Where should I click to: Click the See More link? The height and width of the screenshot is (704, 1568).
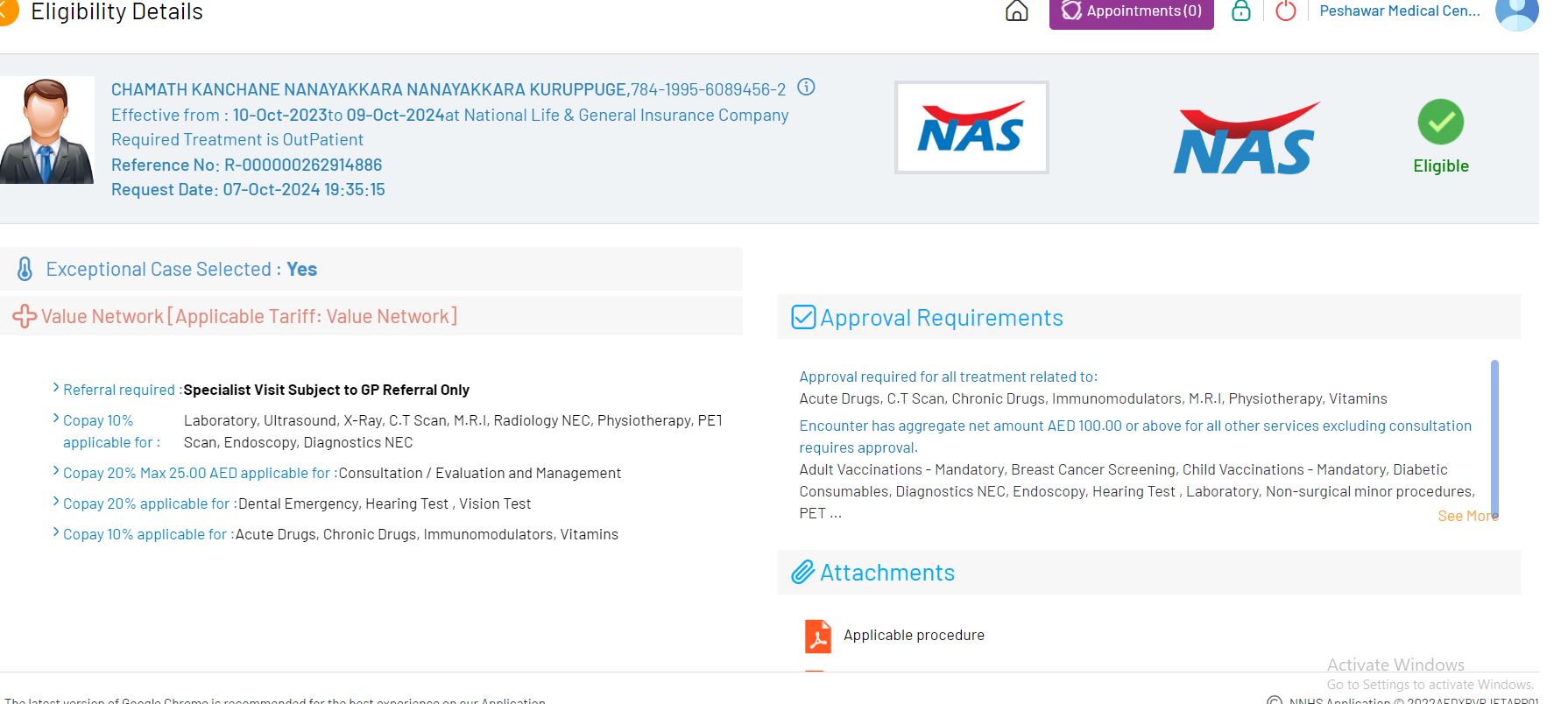(x=1467, y=516)
